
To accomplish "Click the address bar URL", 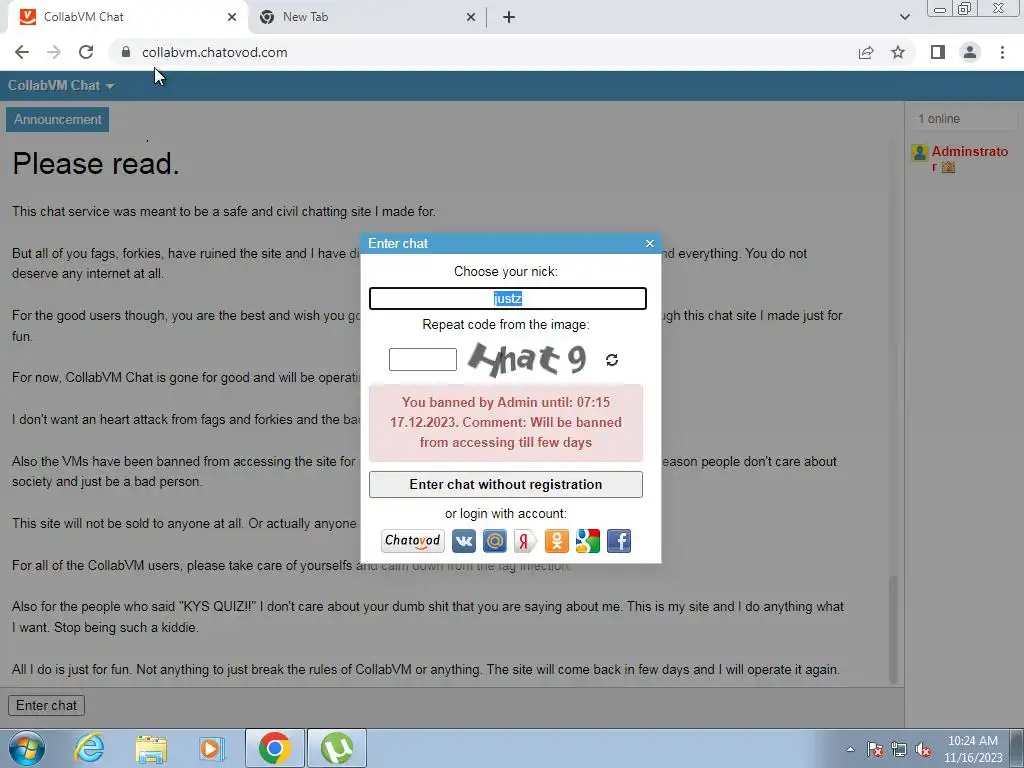I will click(215, 52).
